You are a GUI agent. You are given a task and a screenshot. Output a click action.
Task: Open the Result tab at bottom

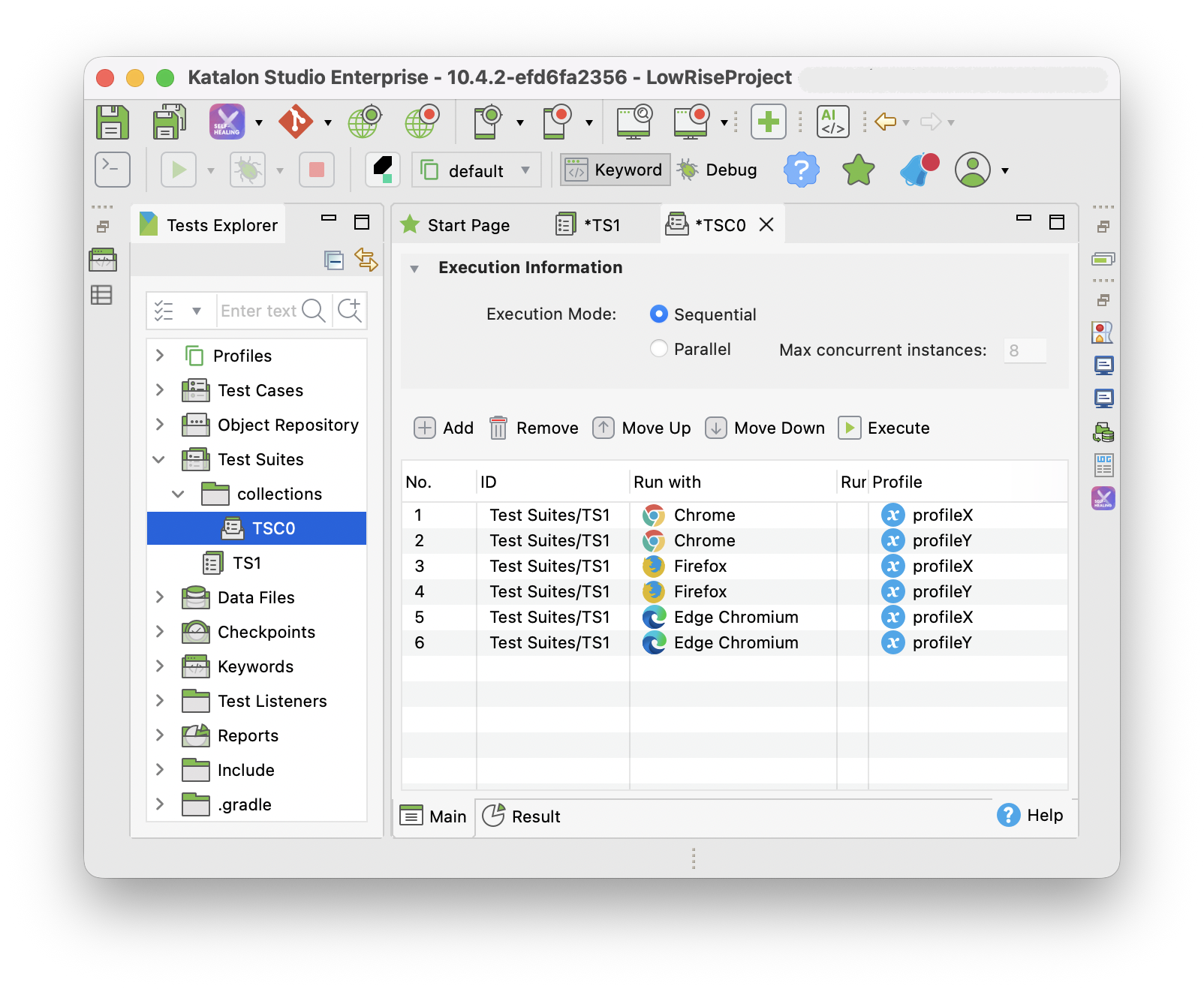pyautogui.click(x=522, y=816)
